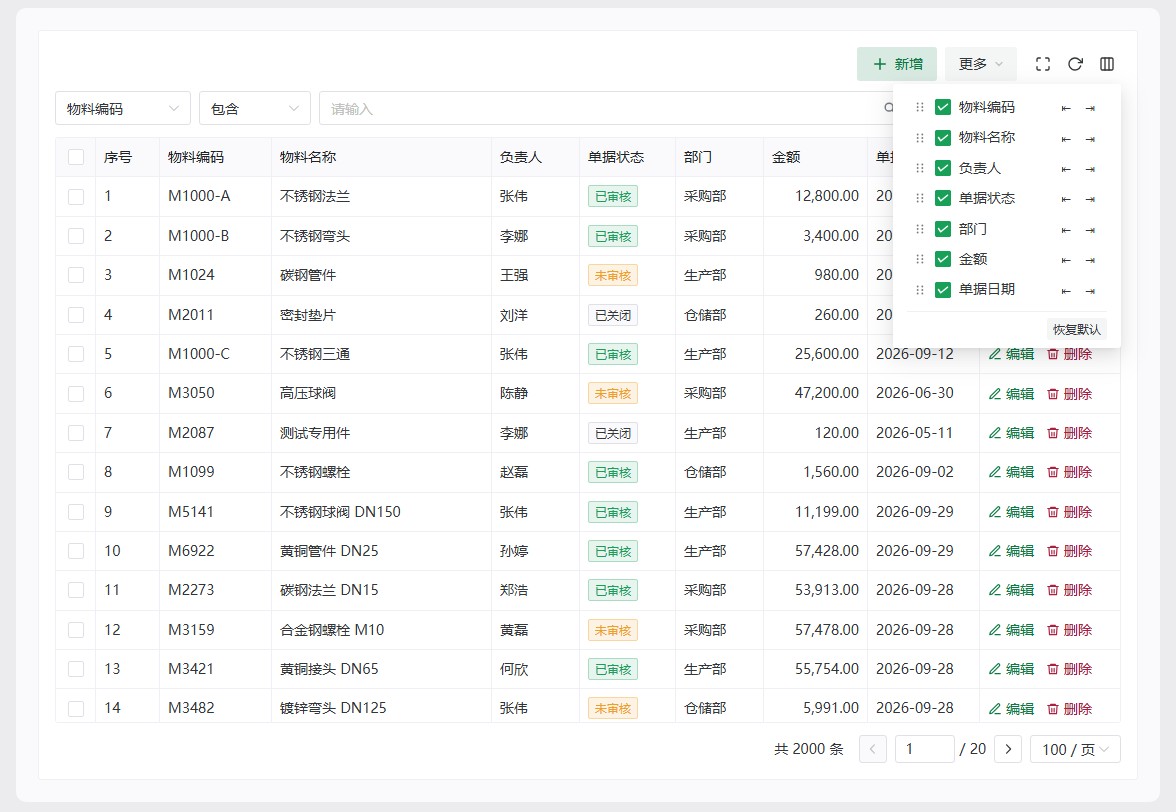Pin 物料名称 column to right
The image size is (1176, 812).
(x=1090, y=139)
